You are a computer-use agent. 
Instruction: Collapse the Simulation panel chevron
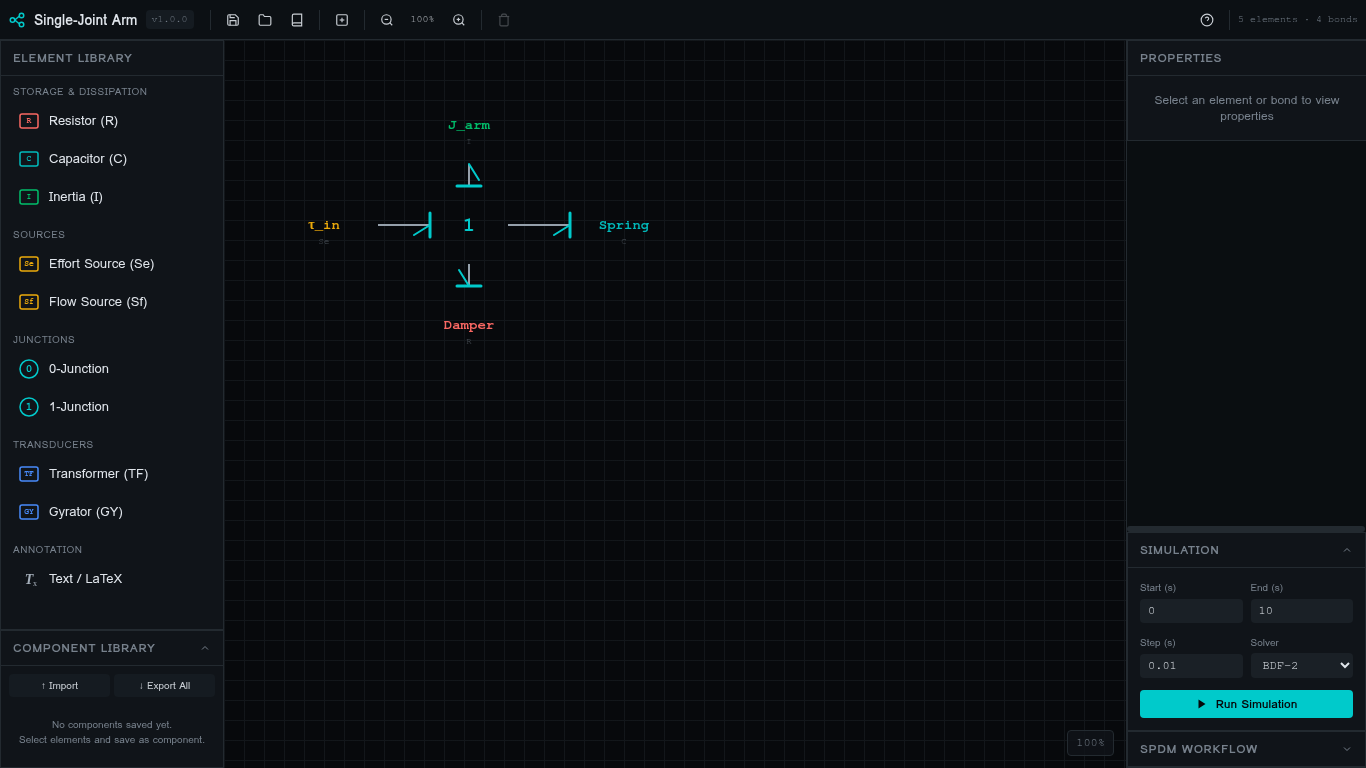tap(1346, 550)
